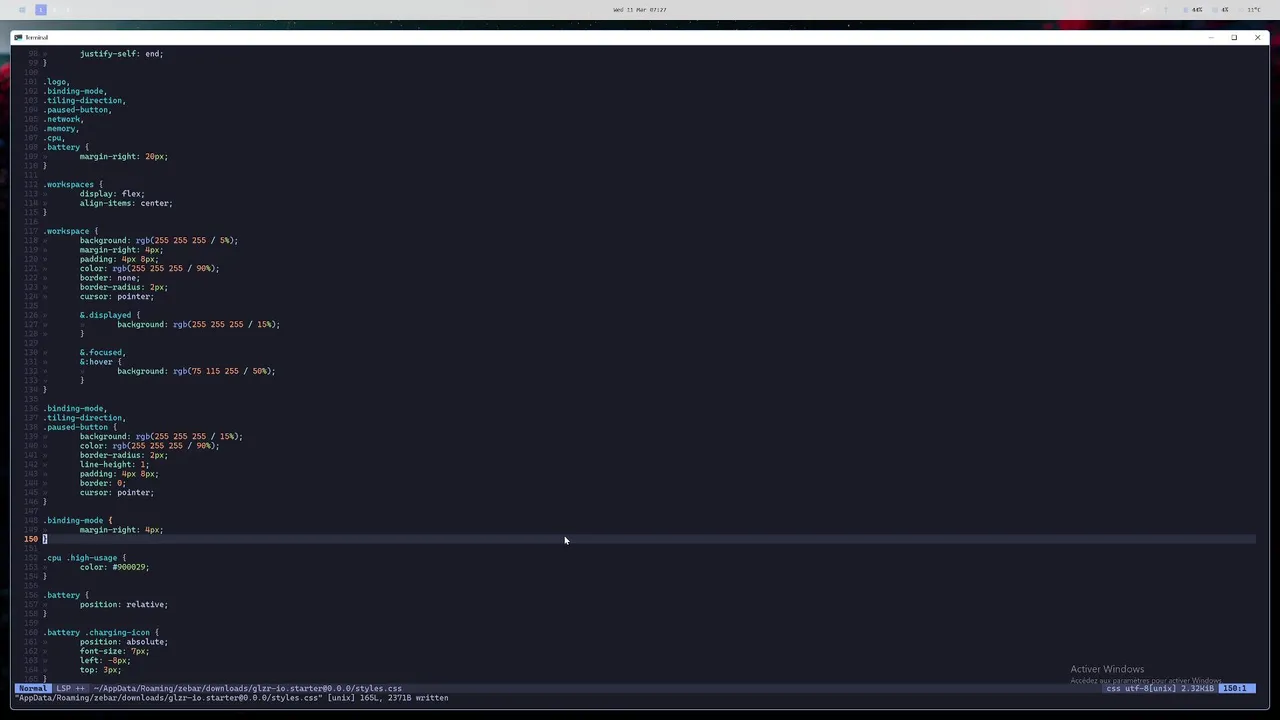Switch to workspace 2 in the top bar
This screenshot has width=1280, height=720.
click(x=55, y=10)
